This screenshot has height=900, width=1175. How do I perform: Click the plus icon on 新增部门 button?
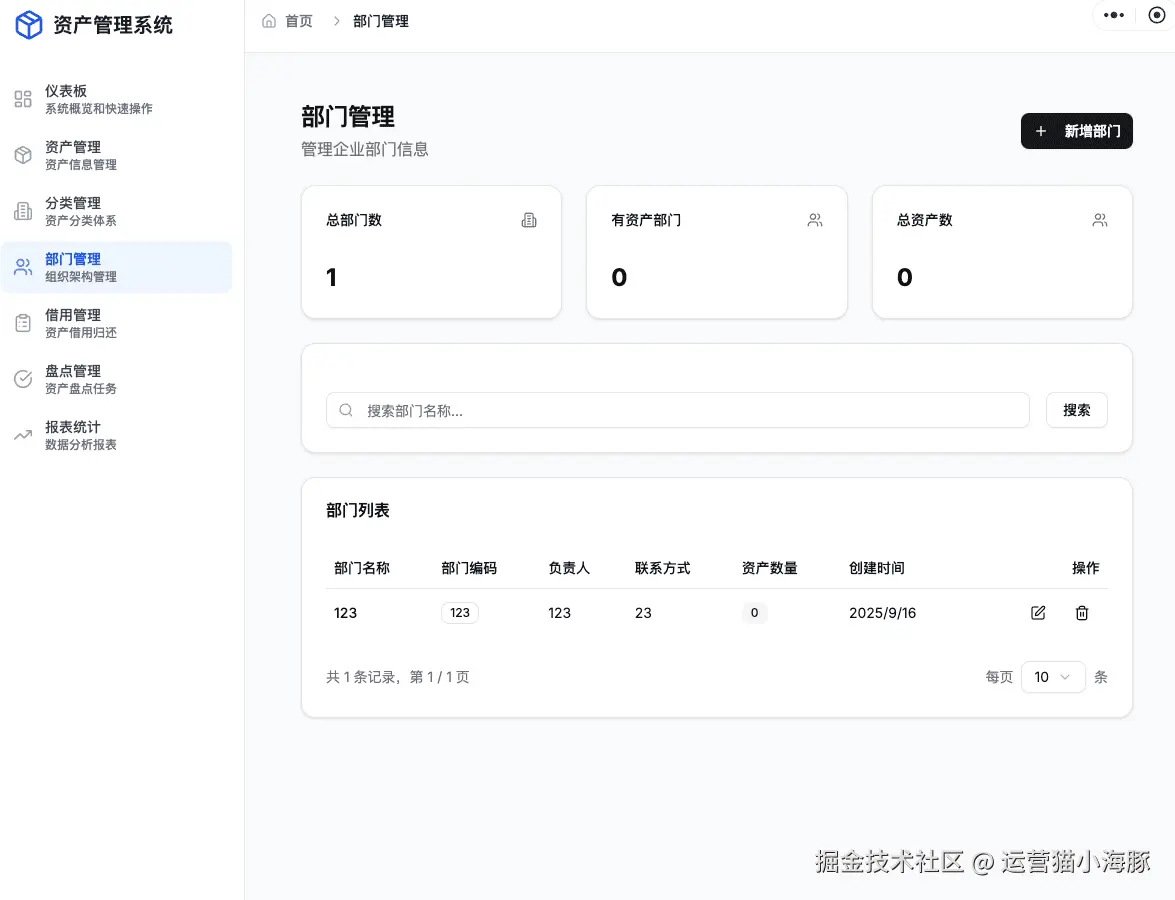[1041, 131]
